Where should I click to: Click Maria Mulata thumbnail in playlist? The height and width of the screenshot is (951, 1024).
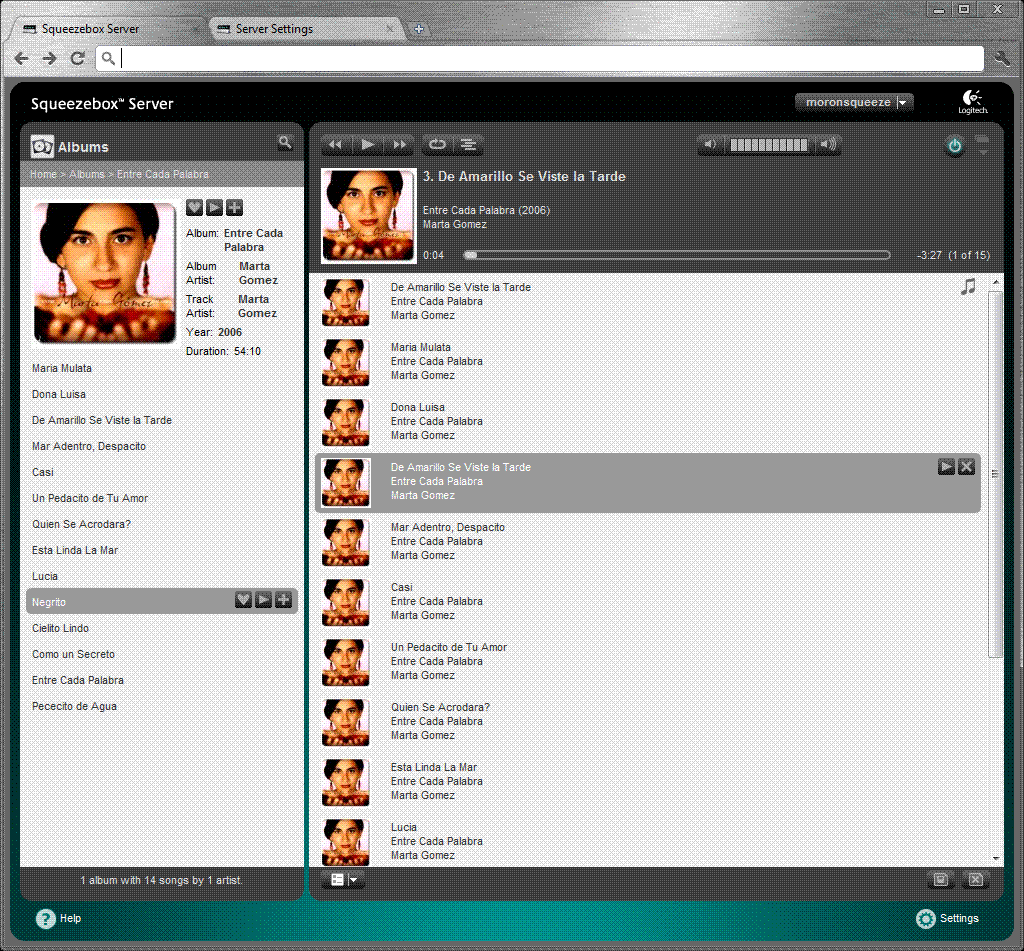[x=345, y=363]
